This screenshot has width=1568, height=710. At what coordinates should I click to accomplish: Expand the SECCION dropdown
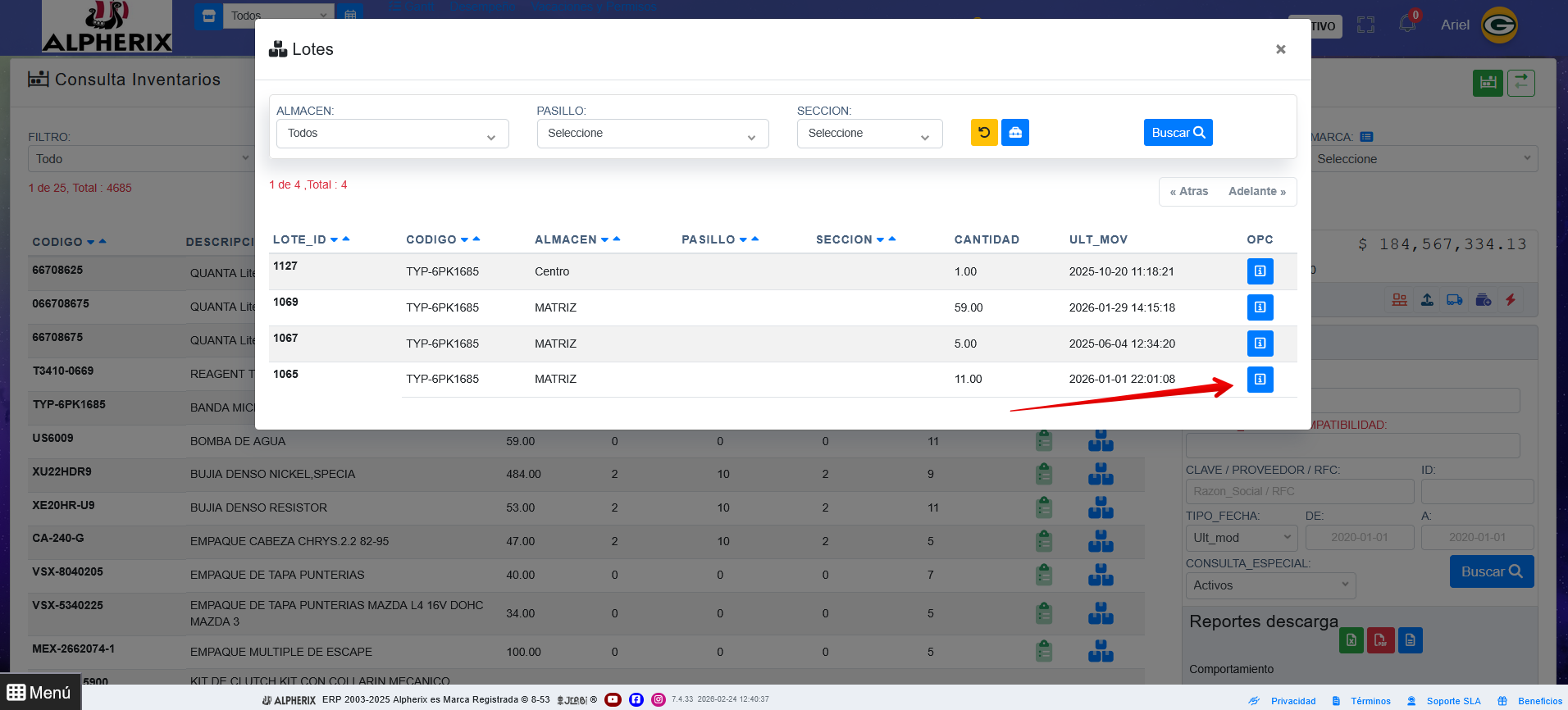tap(869, 134)
